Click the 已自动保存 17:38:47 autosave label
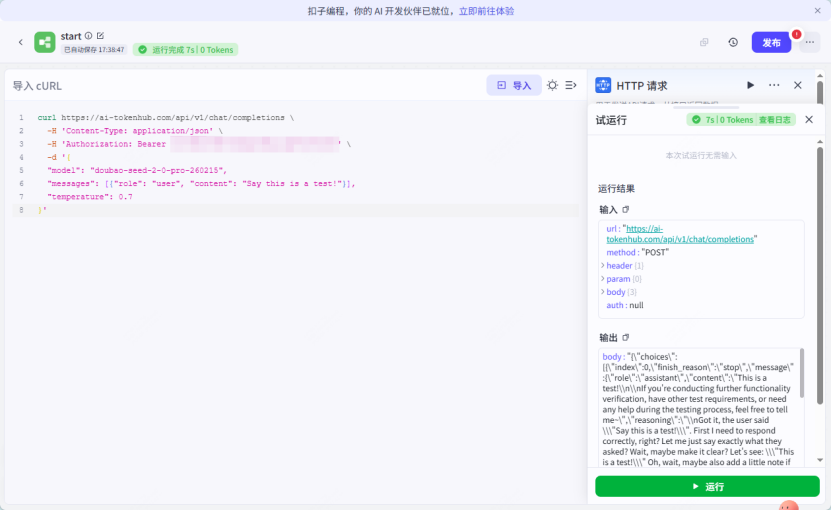 coord(94,50)
